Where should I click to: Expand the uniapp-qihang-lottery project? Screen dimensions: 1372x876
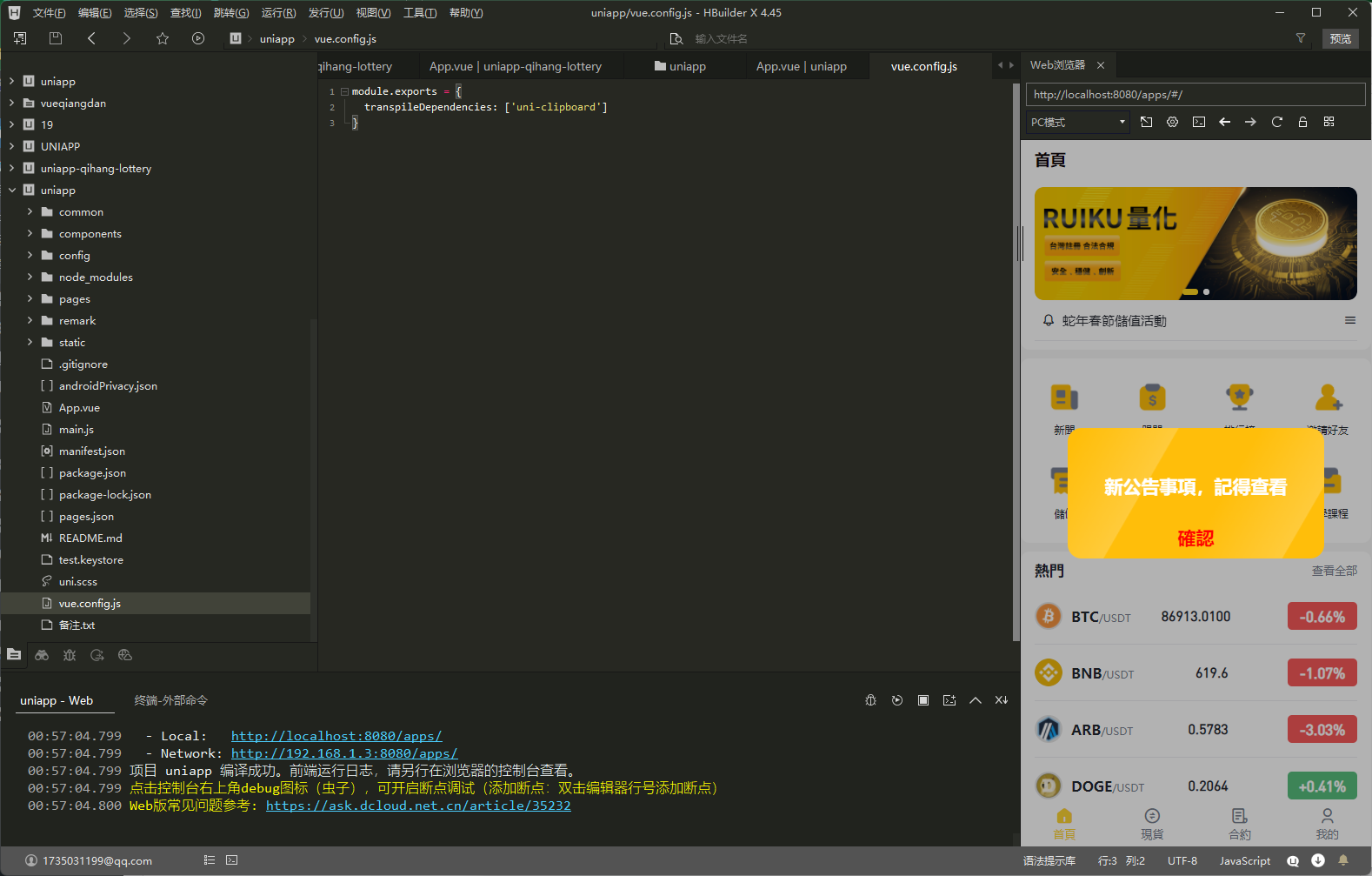(x=11, y=168)
